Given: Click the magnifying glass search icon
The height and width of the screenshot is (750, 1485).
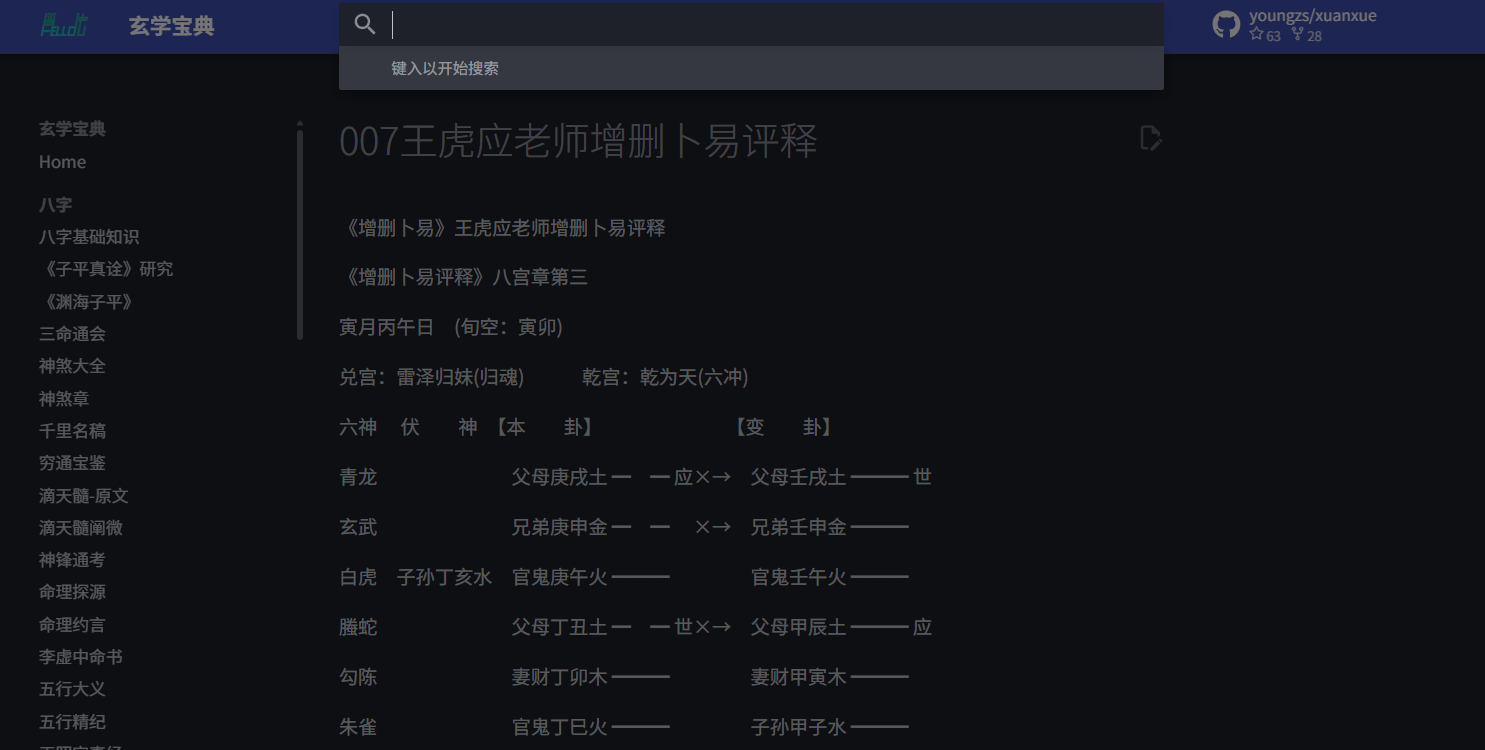Looking at the screenshot, I should point(365,22).
